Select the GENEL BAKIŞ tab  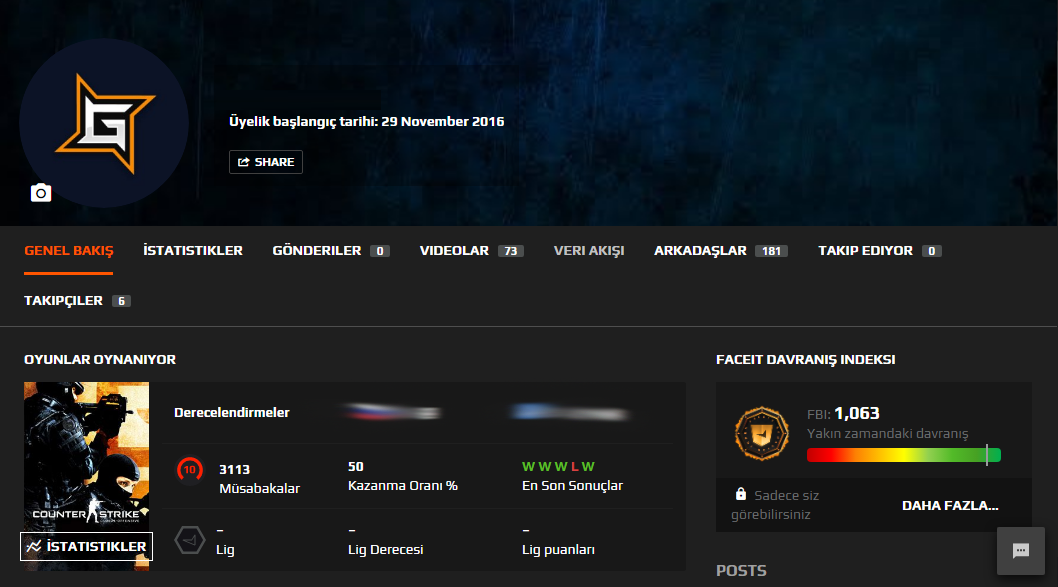click(x=69, y=251)
